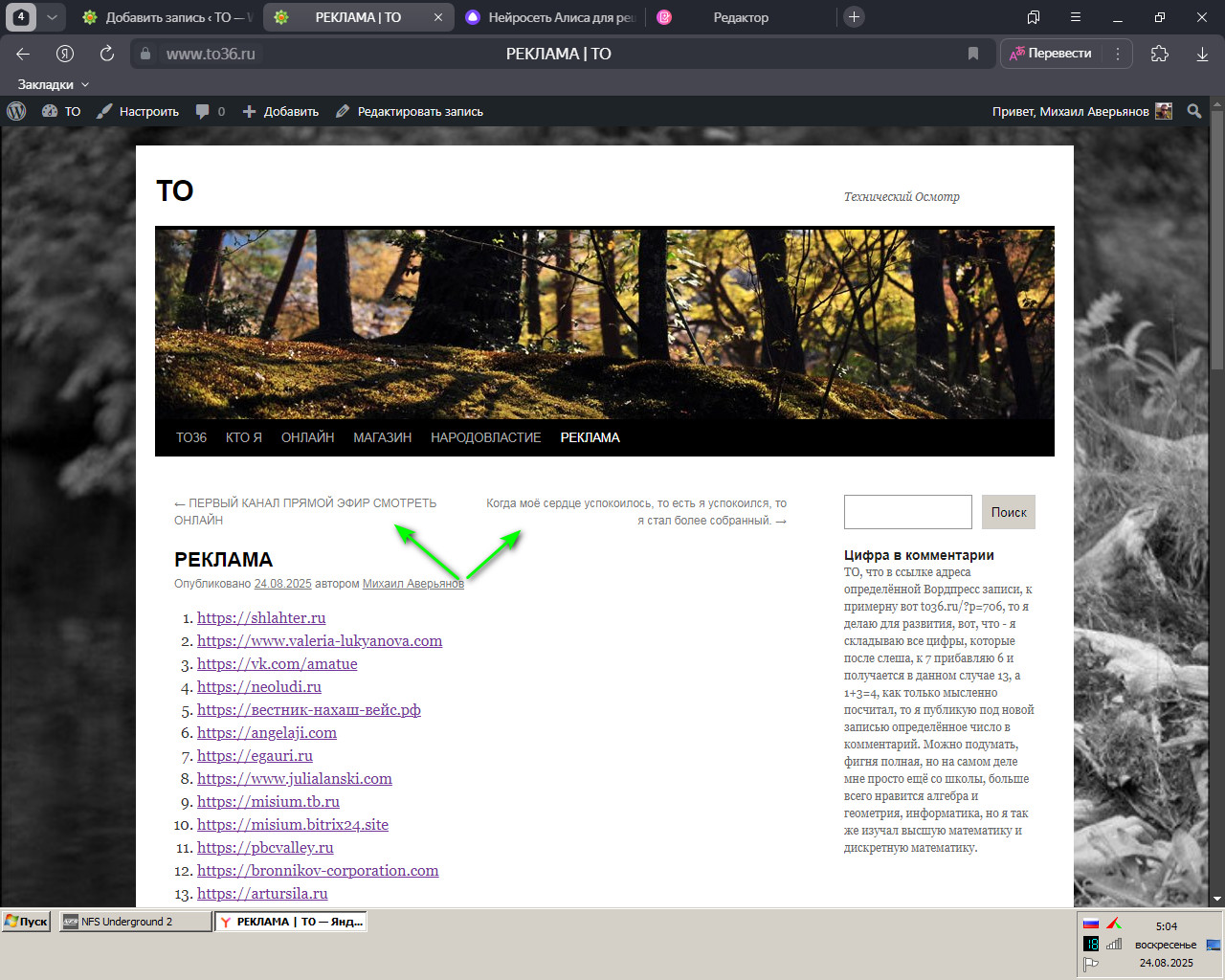Click the "Перевести" translate button
This screenshot has height=980, width=1225.
point(1051,54)
